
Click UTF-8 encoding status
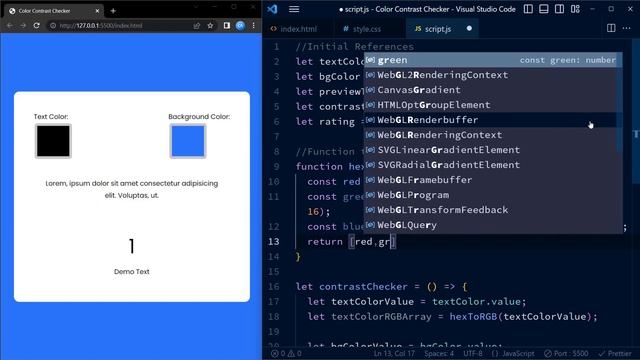(x=473, y=353)
